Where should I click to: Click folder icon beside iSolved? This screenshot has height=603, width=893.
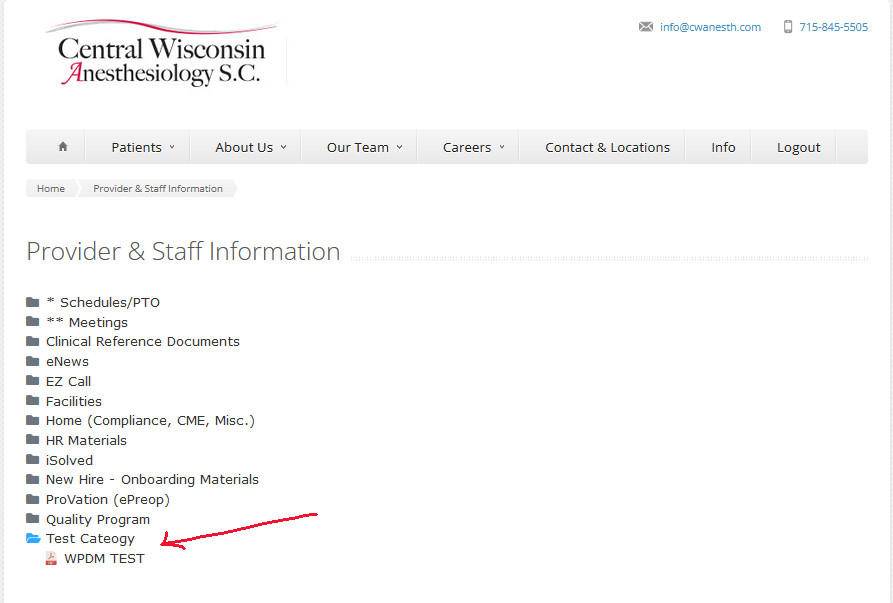32,460
